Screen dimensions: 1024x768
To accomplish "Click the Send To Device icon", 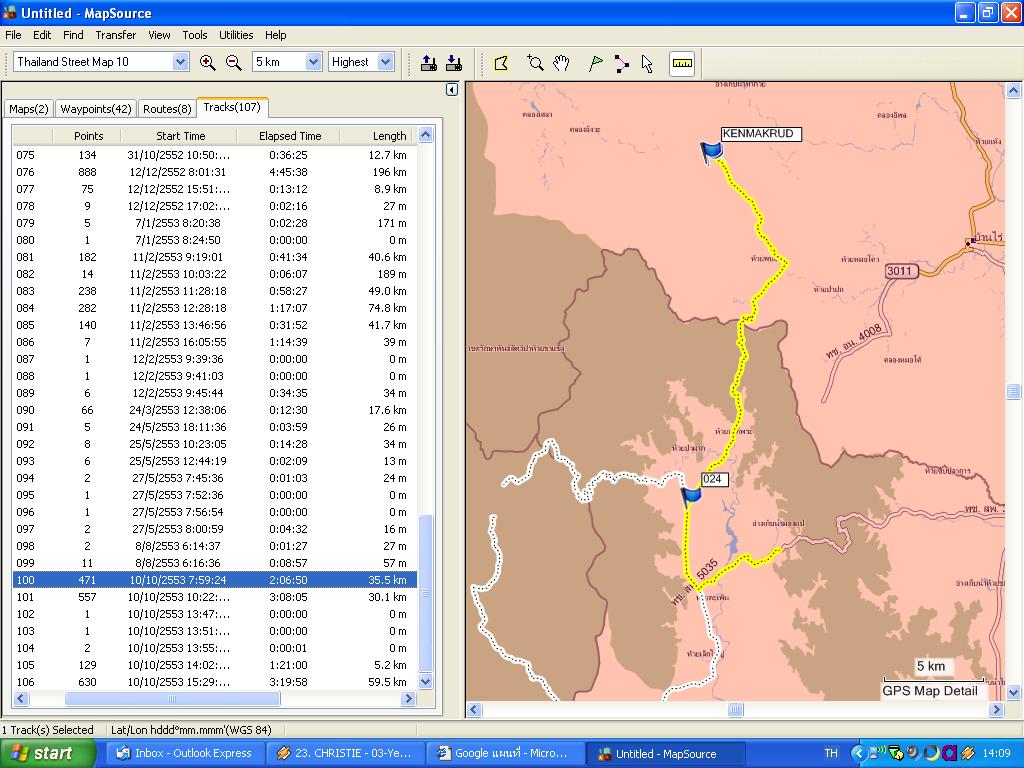I will coord(429,63).
